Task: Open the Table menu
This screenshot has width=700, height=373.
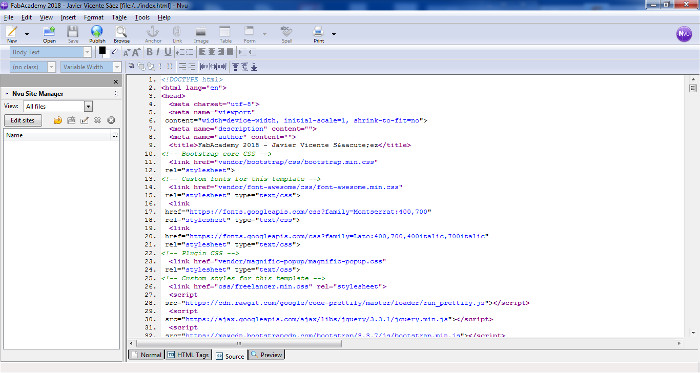Action: coord(119,18)
